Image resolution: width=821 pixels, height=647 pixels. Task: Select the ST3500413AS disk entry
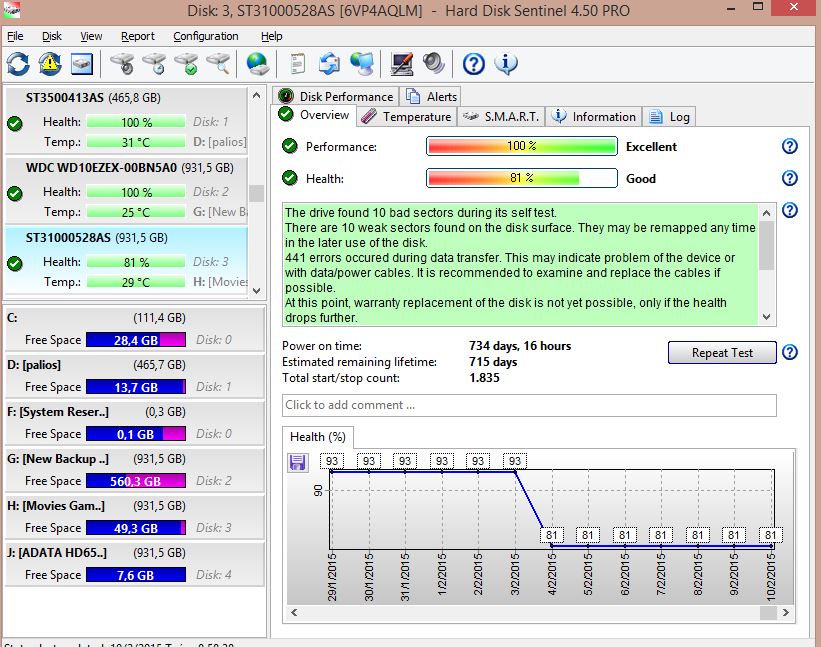coord(126,120)
